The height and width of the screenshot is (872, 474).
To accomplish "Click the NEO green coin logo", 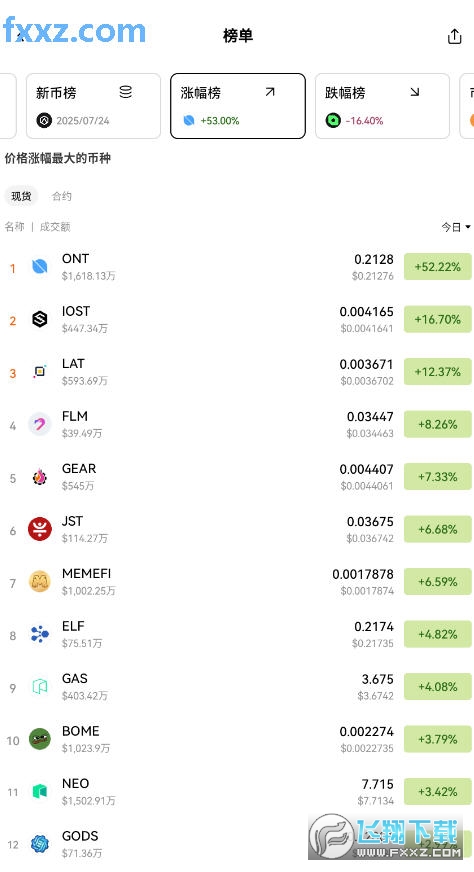I will tap(40, 791).
